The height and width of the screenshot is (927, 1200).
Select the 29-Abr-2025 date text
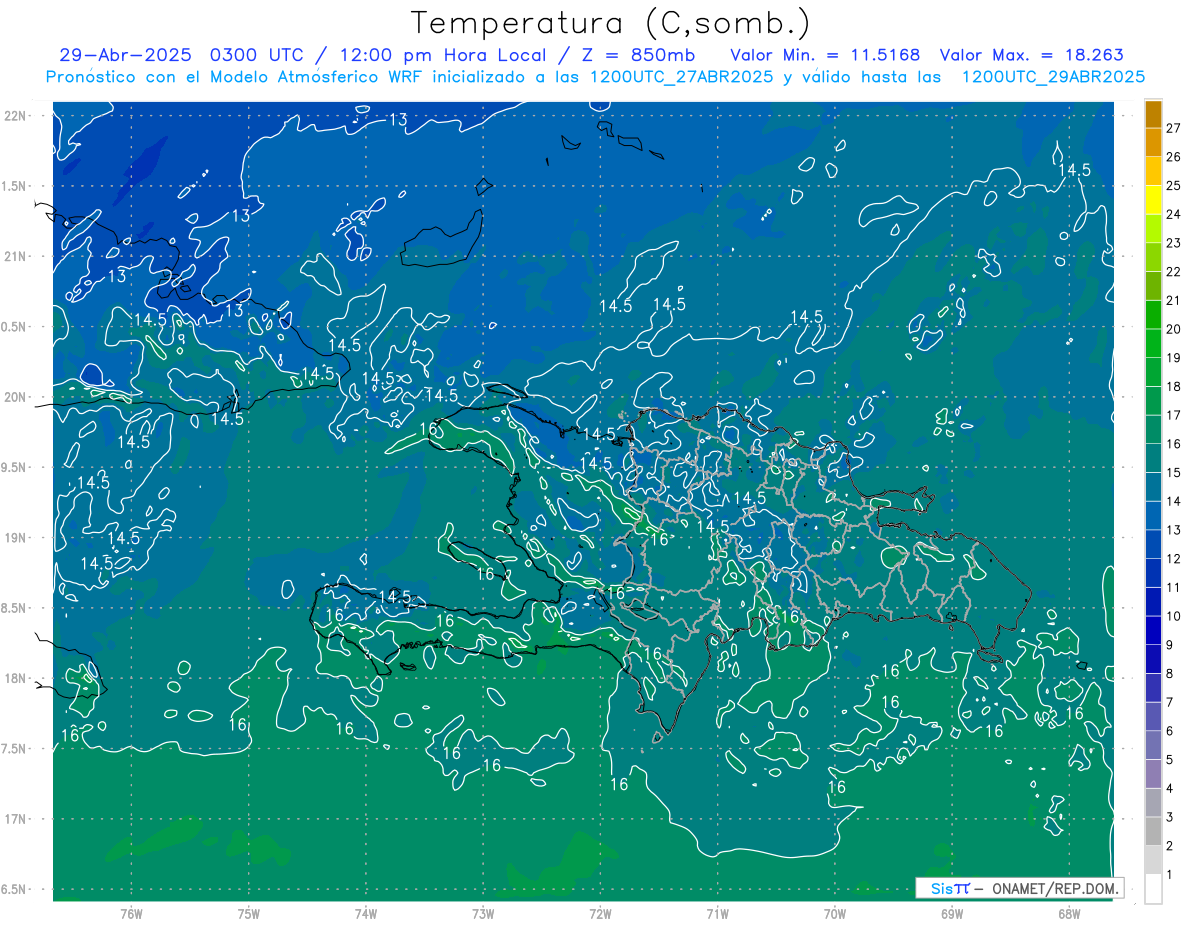tap(127, 55)
